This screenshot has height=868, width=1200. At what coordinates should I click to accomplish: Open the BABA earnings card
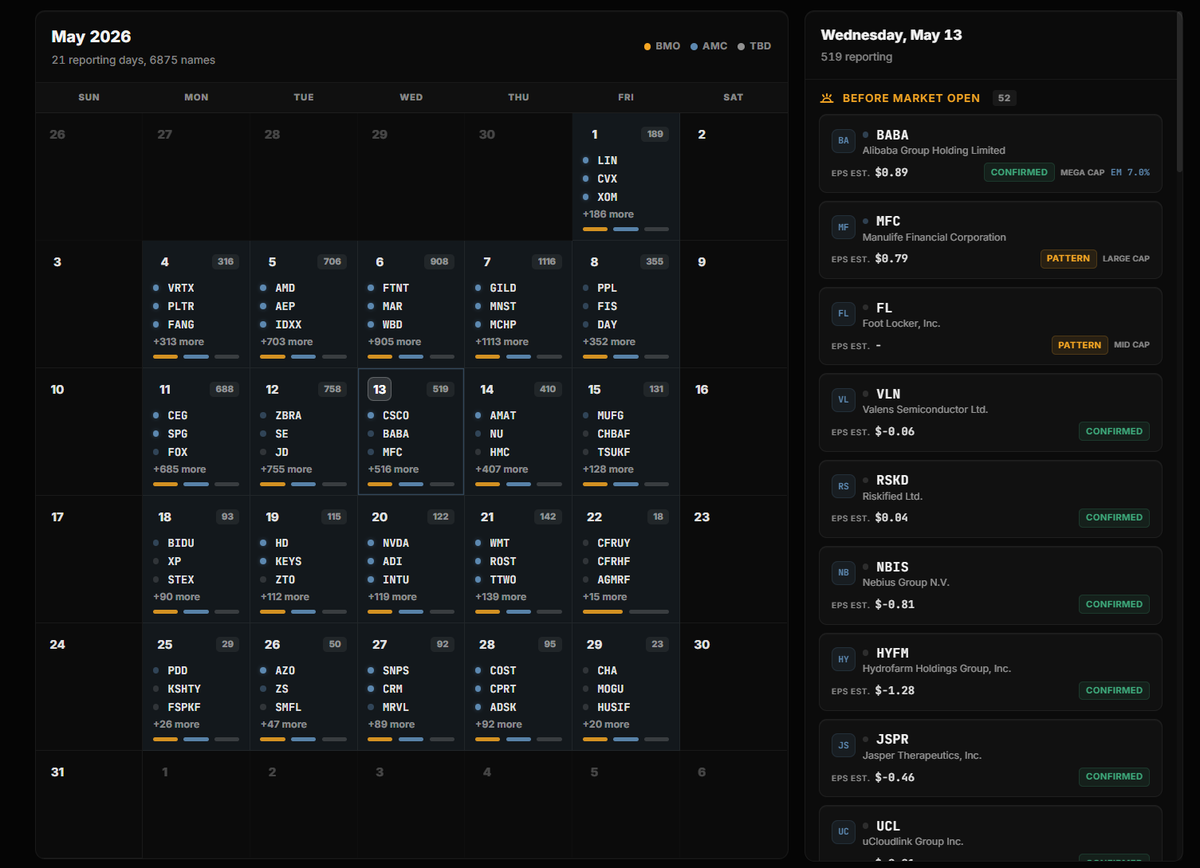(990, 154)
